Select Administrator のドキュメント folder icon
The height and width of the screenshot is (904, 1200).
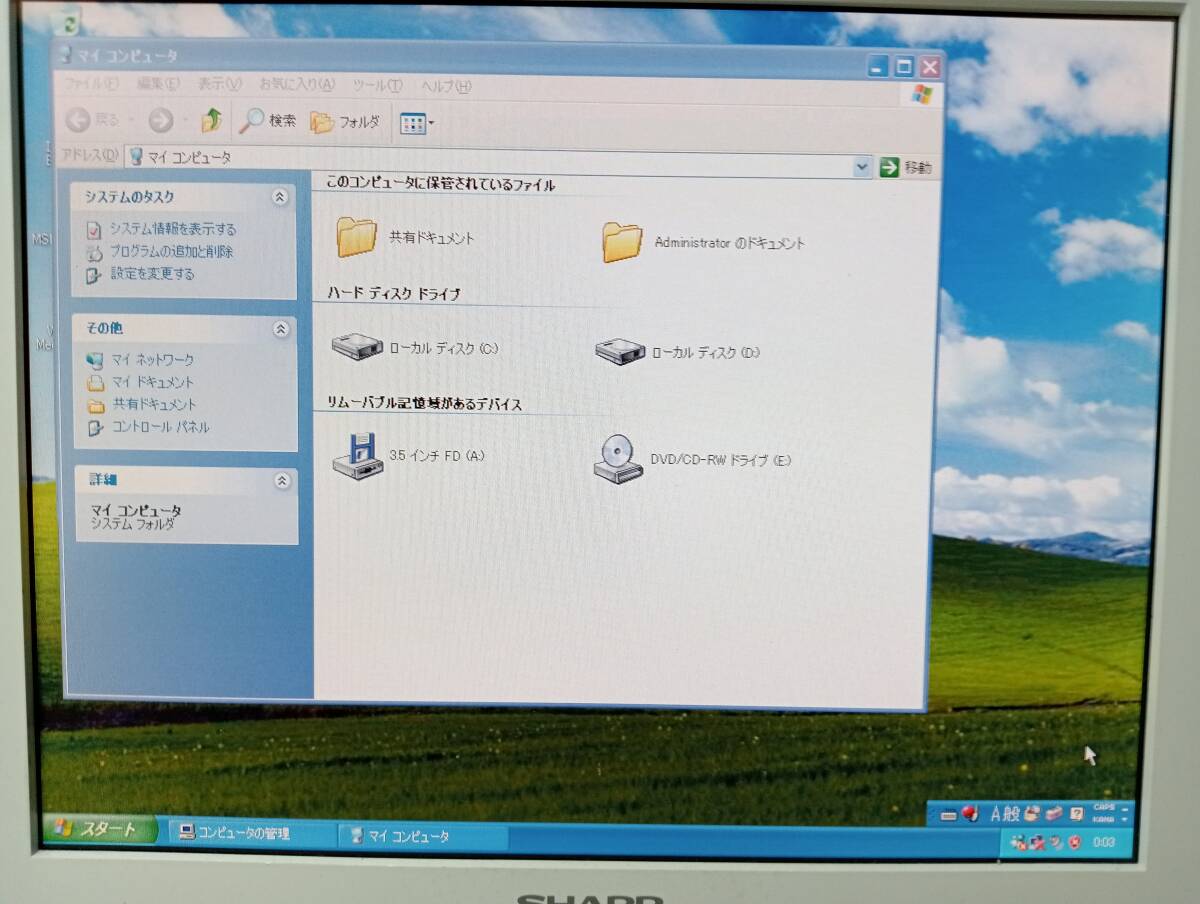(622, 242)
